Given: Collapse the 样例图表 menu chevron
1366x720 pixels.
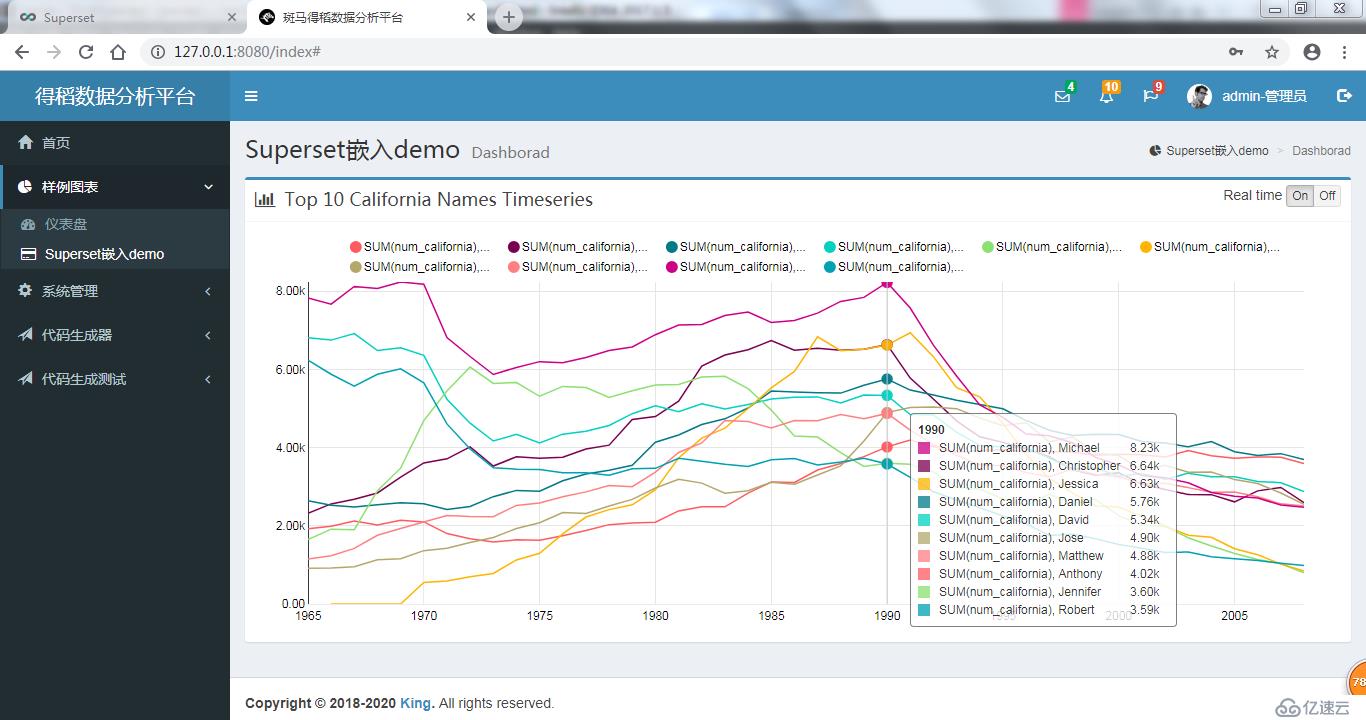Looking at the screenshot, I should (x=208, y=187).
